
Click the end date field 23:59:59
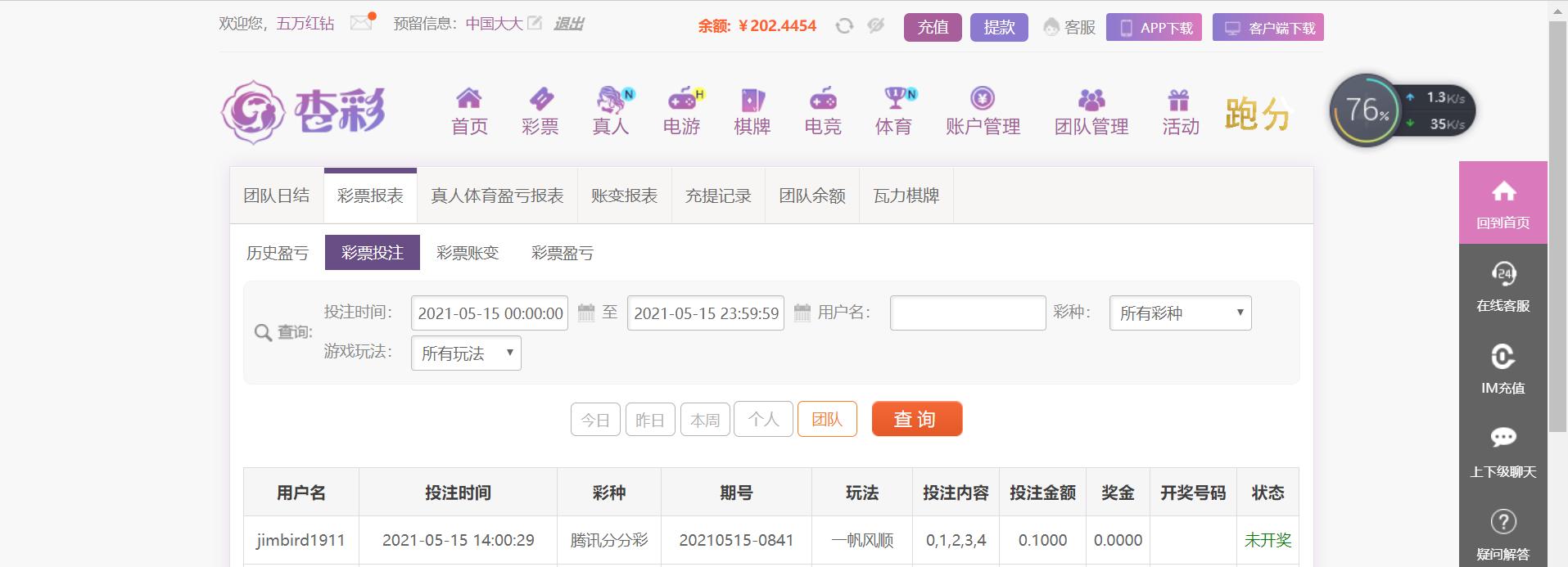tap(706, 313)
